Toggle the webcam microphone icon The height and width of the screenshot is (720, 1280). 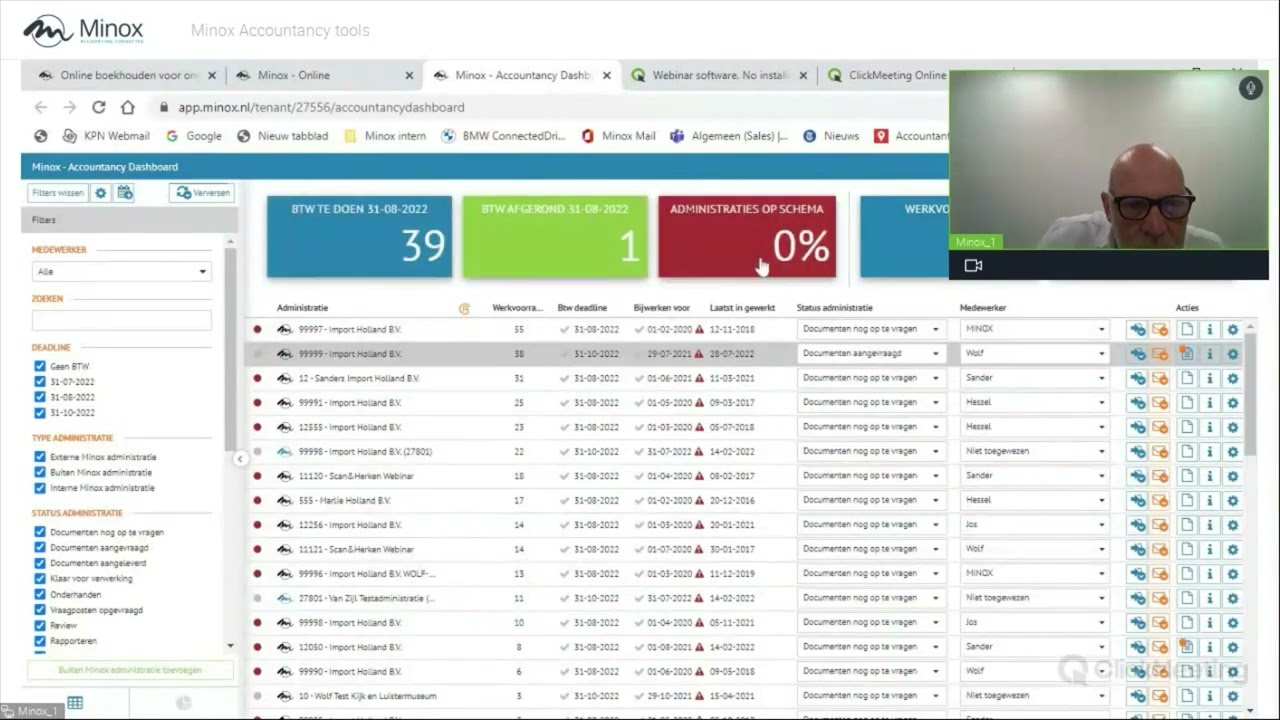(1250, 88)
